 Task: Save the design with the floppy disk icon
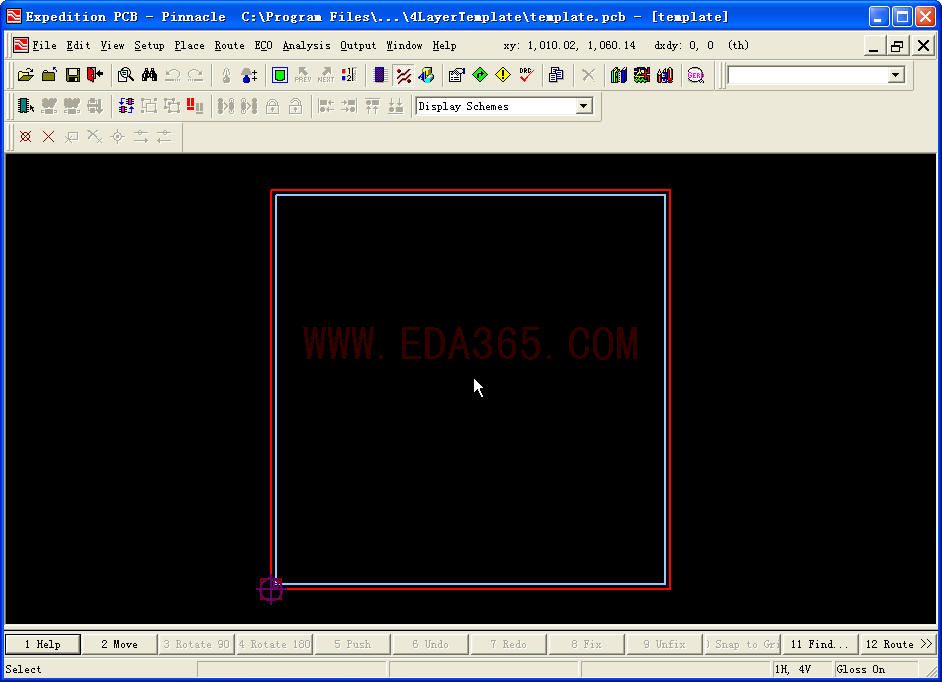(73, 75)
